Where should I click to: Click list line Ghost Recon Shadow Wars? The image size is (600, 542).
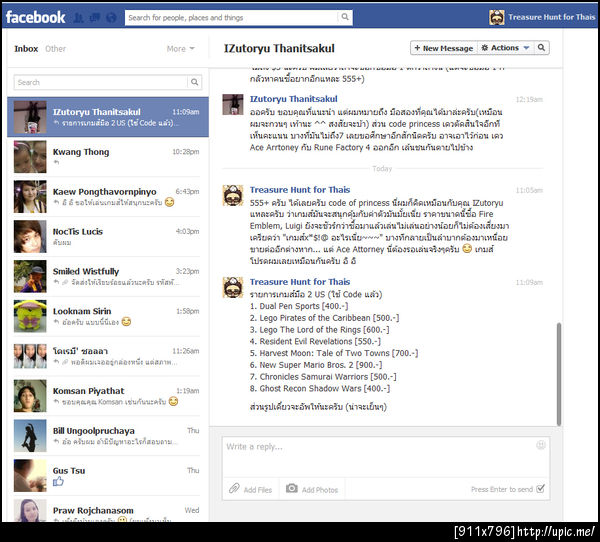(x=320, y=388)
